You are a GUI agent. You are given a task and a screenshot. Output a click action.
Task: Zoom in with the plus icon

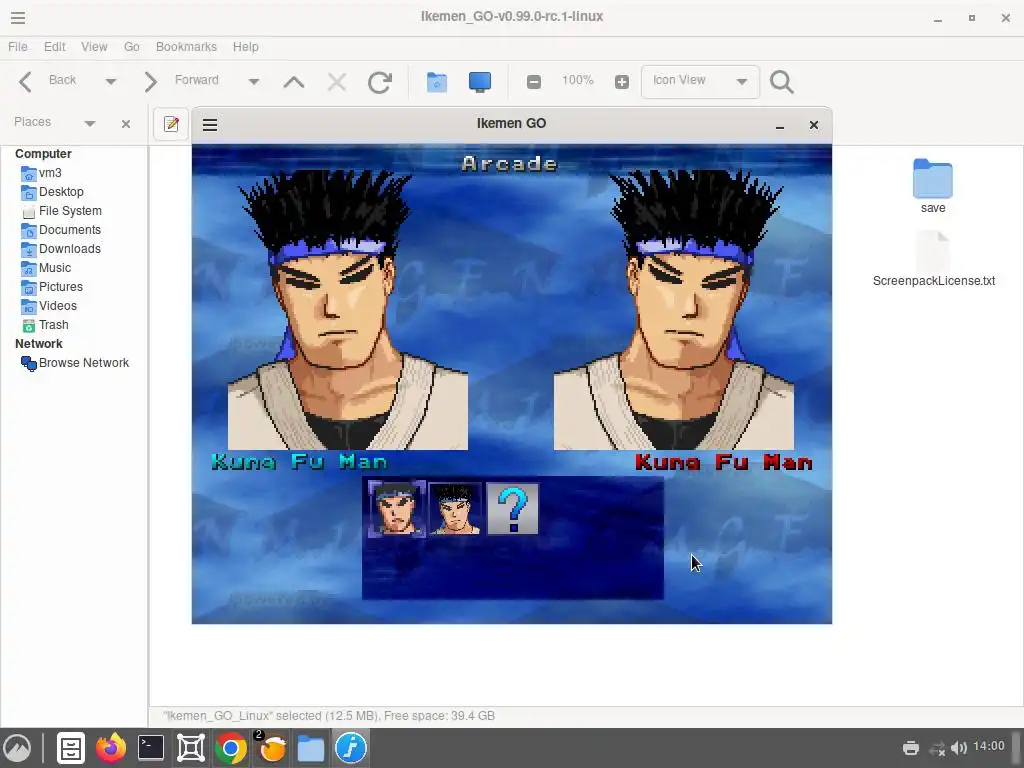click(622, 82)
